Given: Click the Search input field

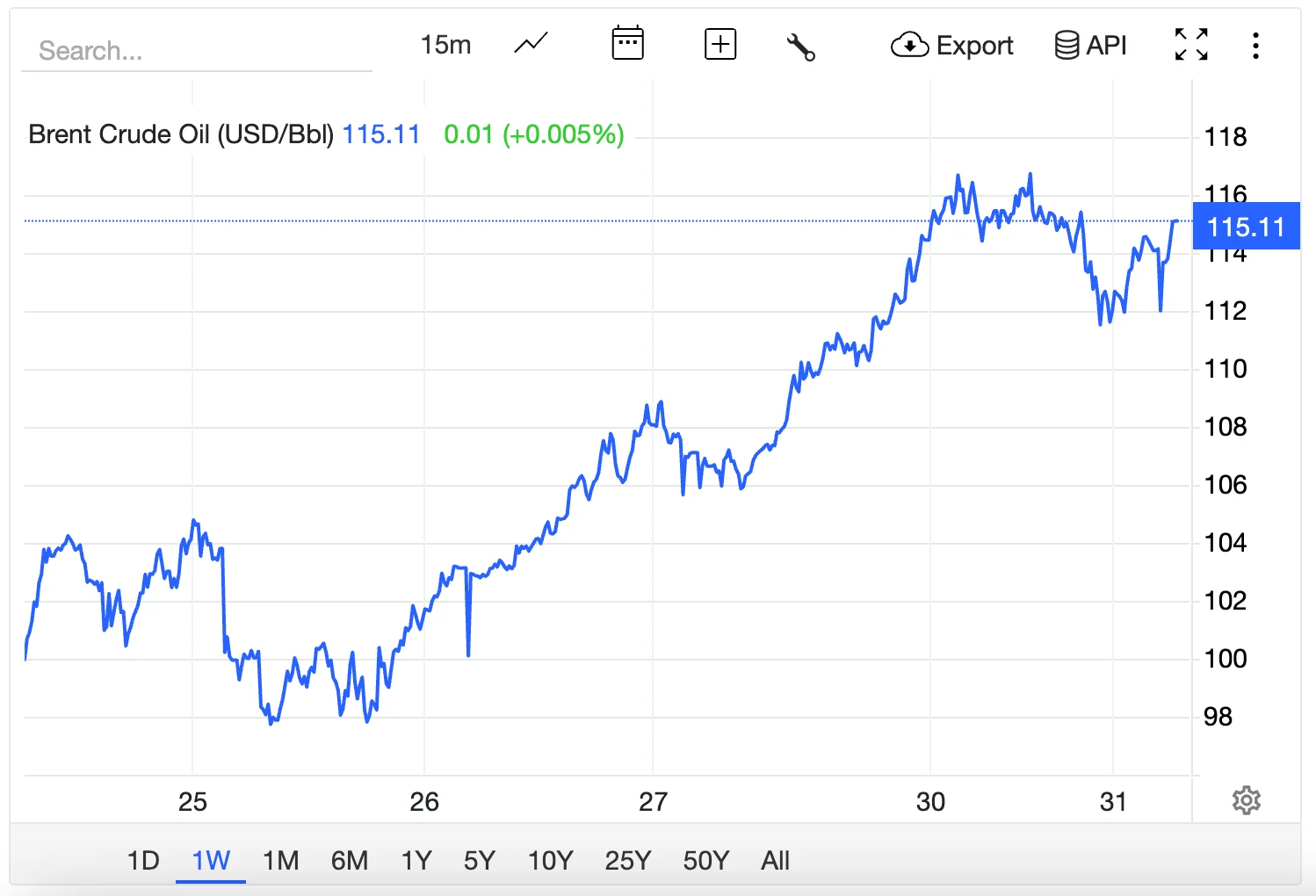Looking at the screenshot, I should (x=196, y=51).
